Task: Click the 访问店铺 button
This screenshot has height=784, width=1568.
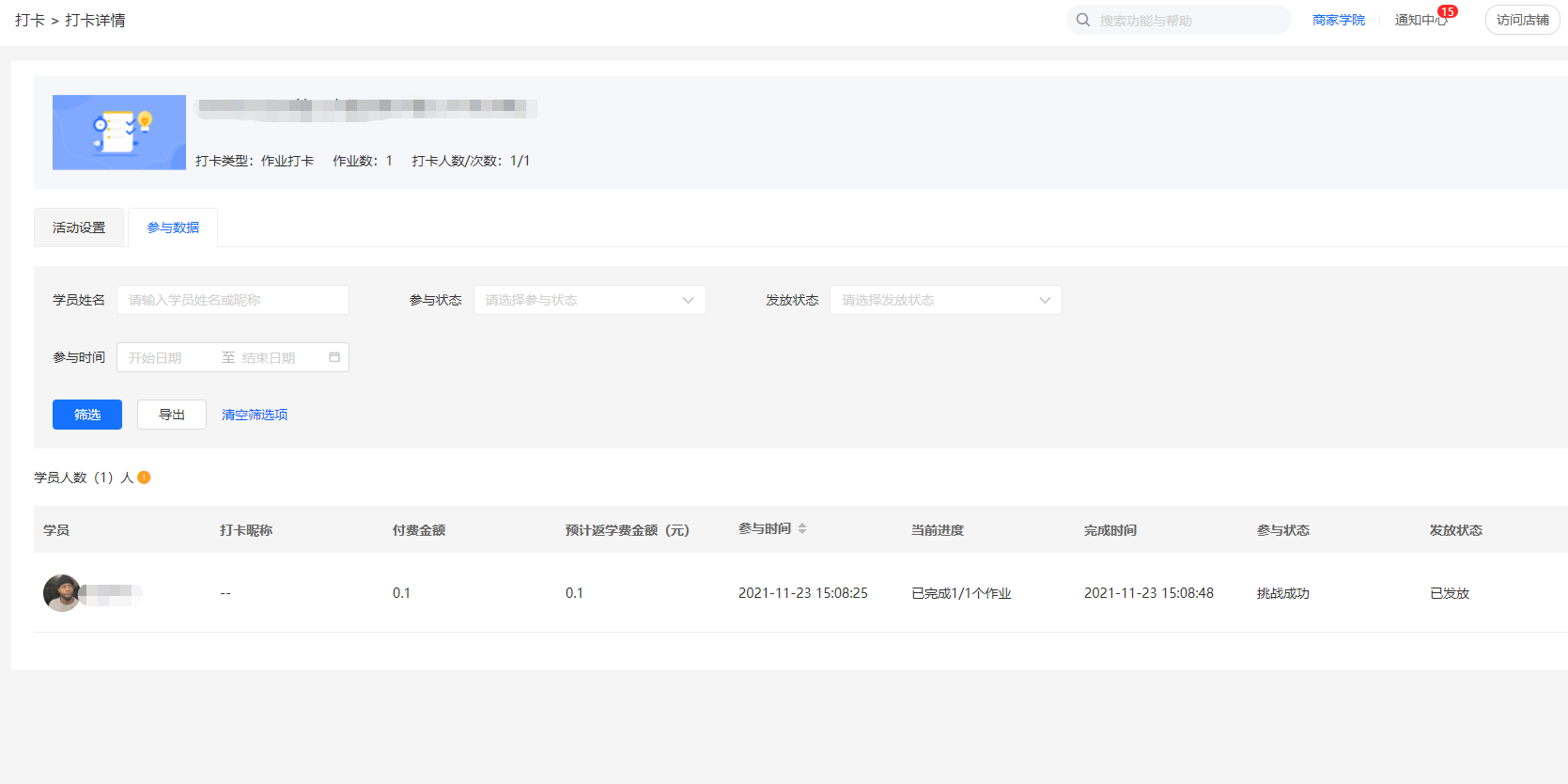Action: (1522, 20)
